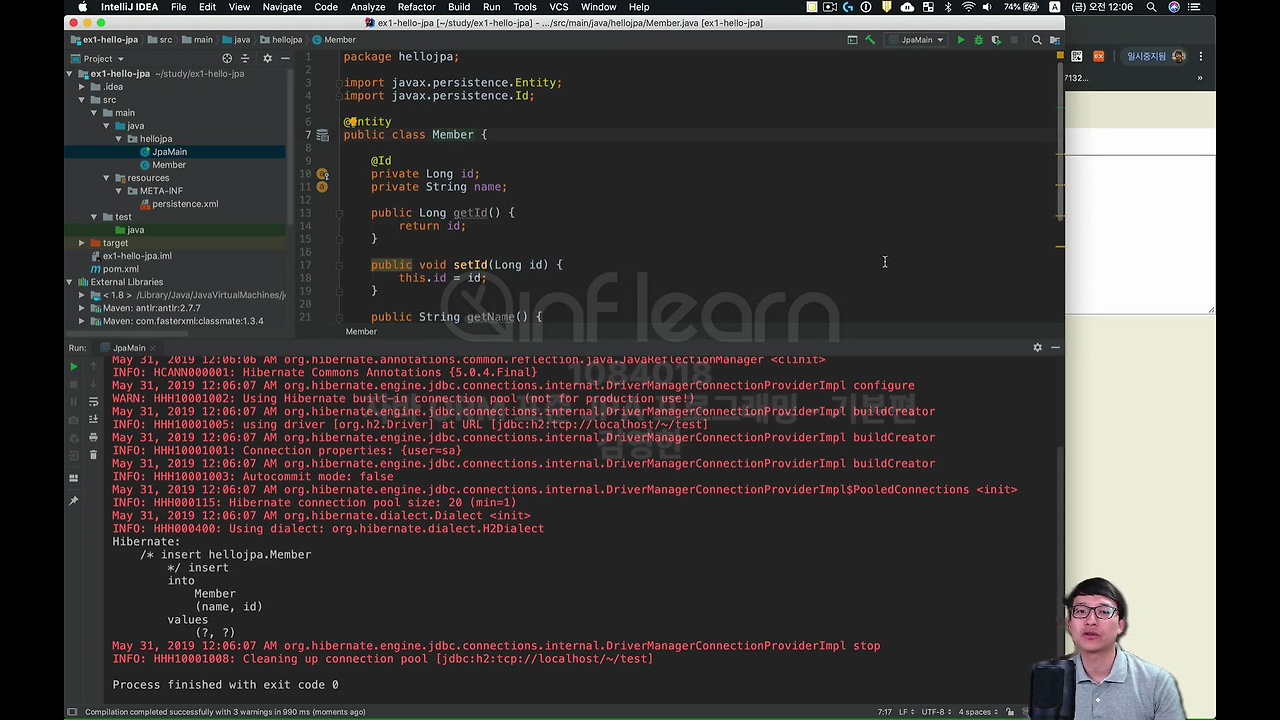This screenshot has width=1280, height=720.
Task: Open the JpaMain run configuration dropdown
Action: pos(916,40)
